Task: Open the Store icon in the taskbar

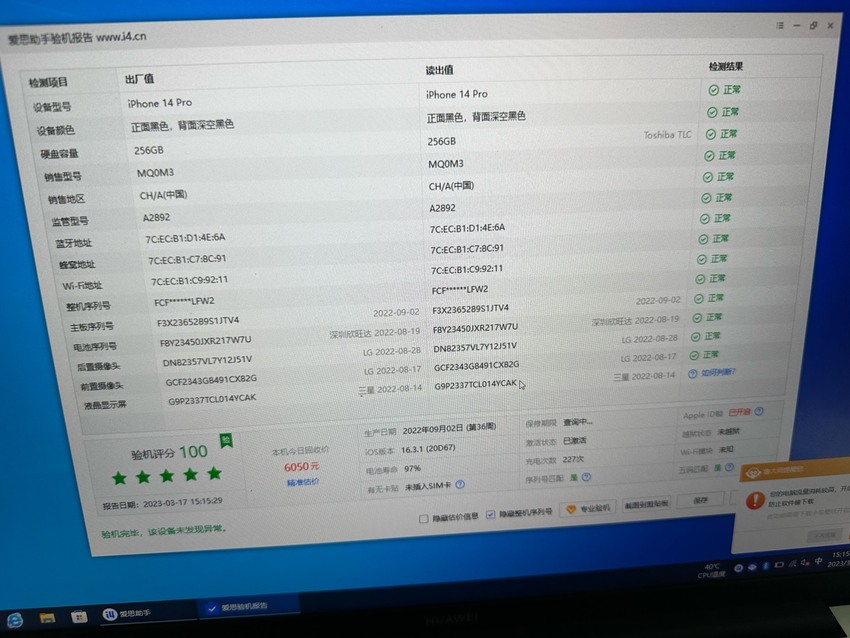Action: (x=79, y=616)
